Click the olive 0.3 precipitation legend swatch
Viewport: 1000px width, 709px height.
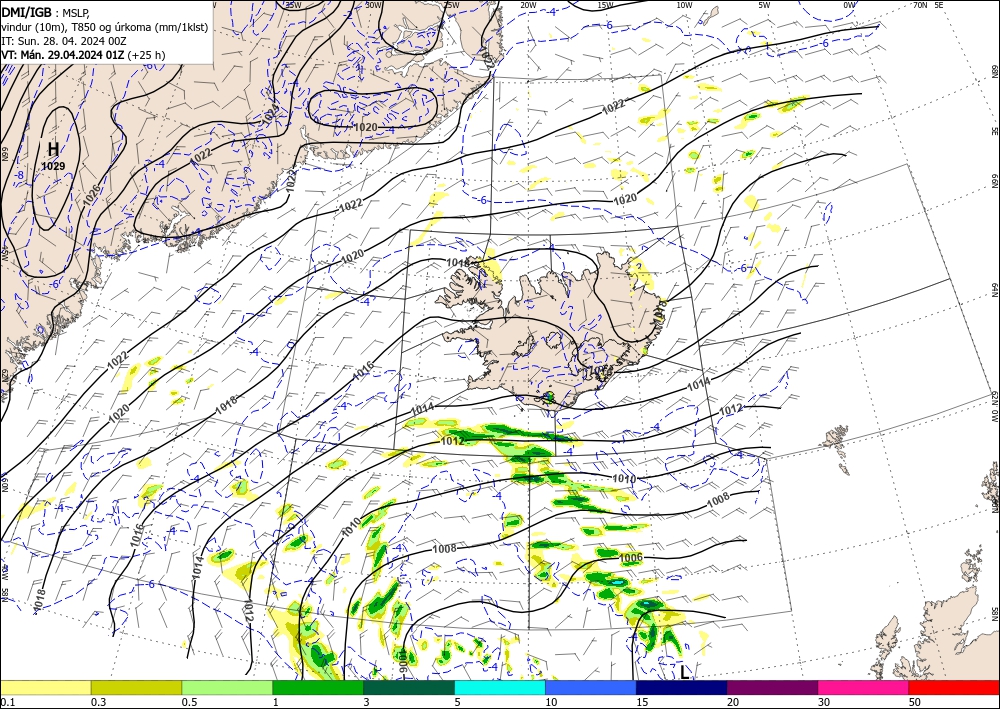(x=136, y=687)
